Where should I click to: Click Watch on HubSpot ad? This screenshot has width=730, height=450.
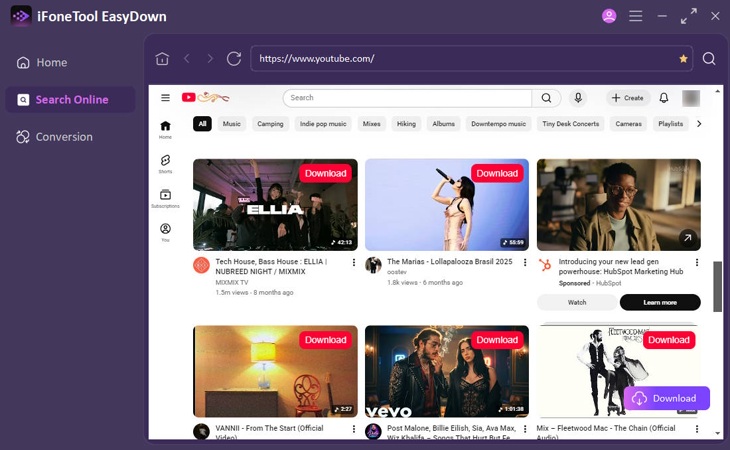pyautogui.click(x=577, y=302)
